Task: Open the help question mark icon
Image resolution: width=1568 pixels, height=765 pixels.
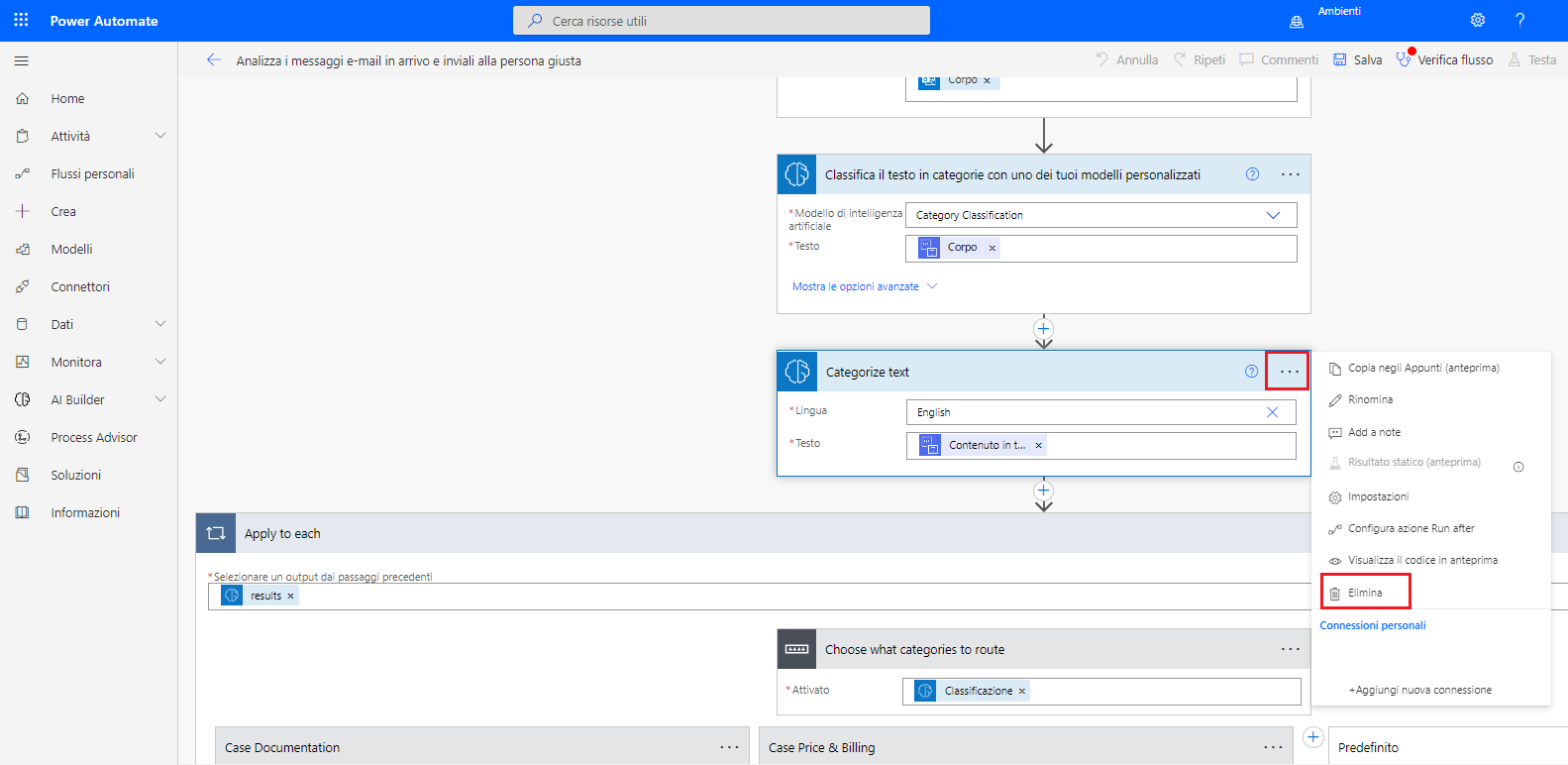Action: 1519,20
